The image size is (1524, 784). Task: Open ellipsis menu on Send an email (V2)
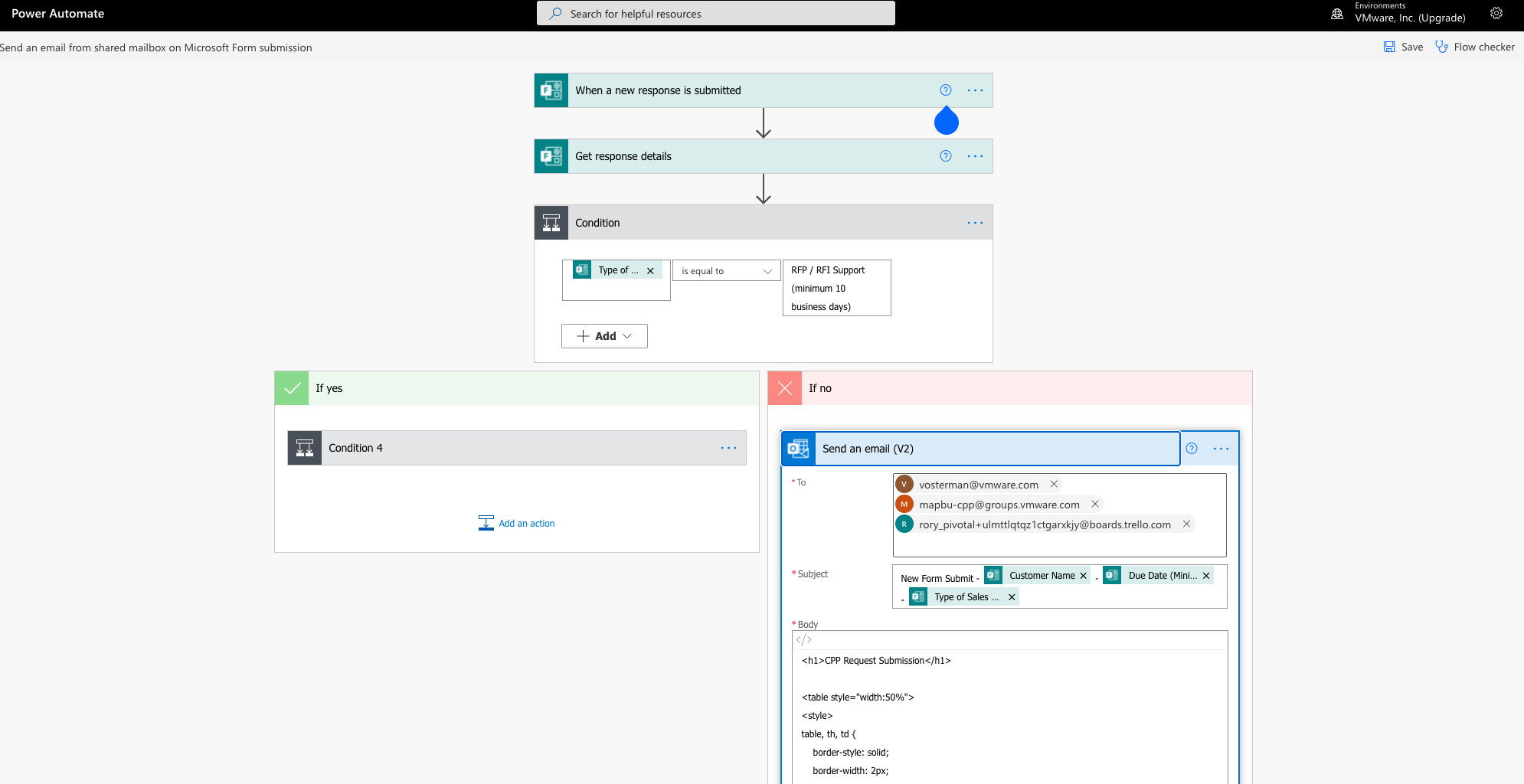[1221, 449]
